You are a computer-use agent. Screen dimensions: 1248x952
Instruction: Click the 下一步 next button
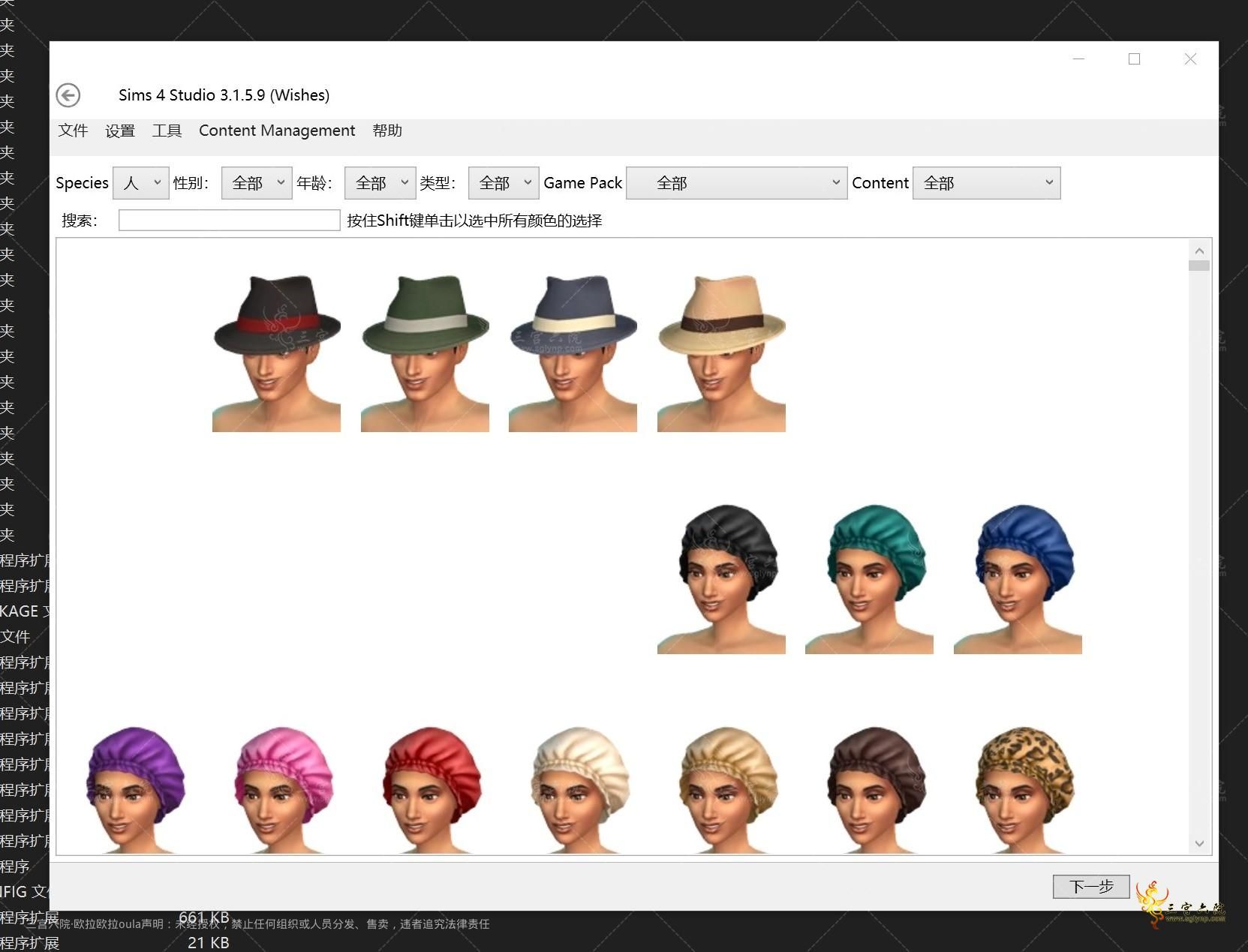point(1091,886)
